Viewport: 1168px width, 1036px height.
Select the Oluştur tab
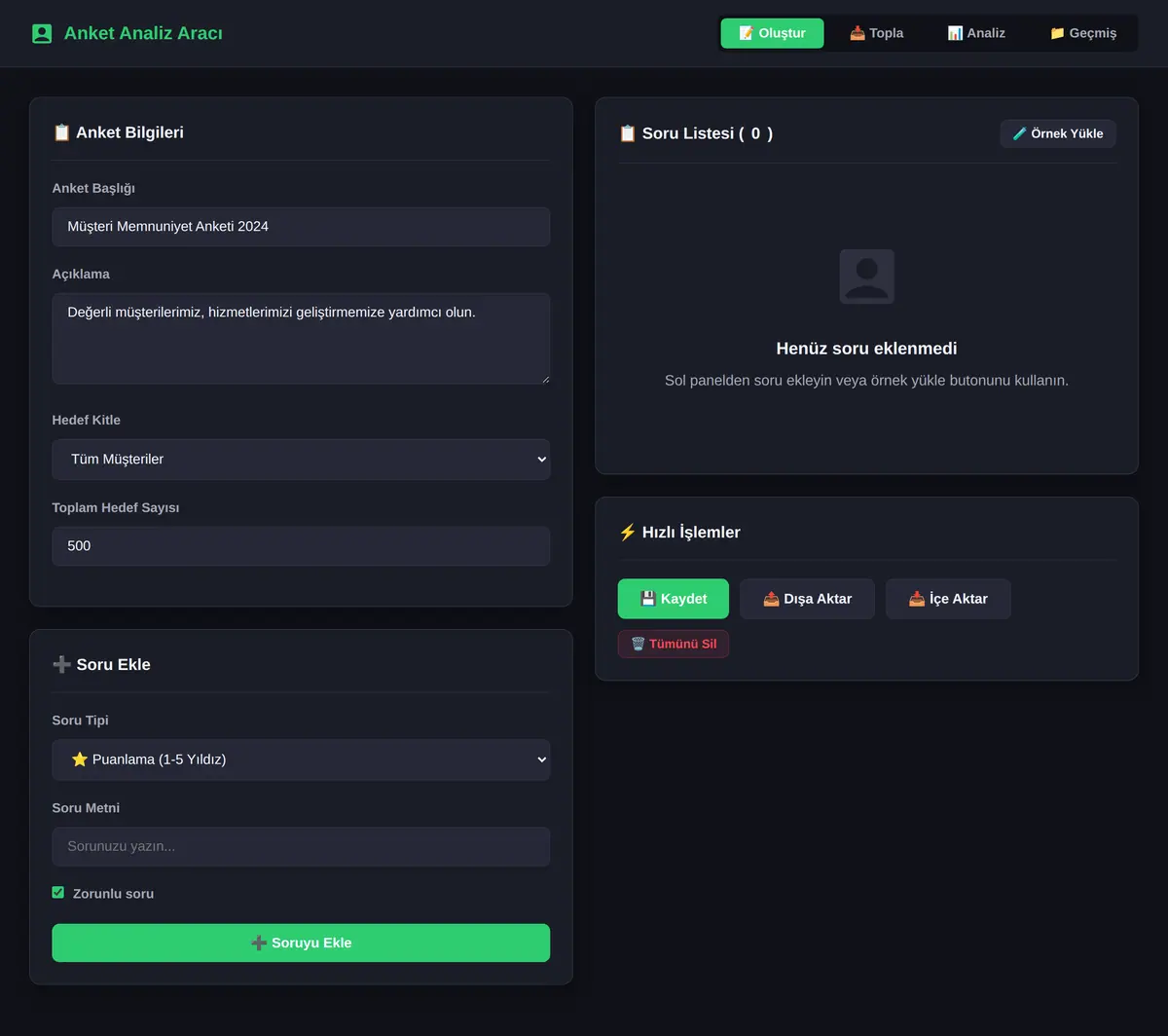pos(772,33)
